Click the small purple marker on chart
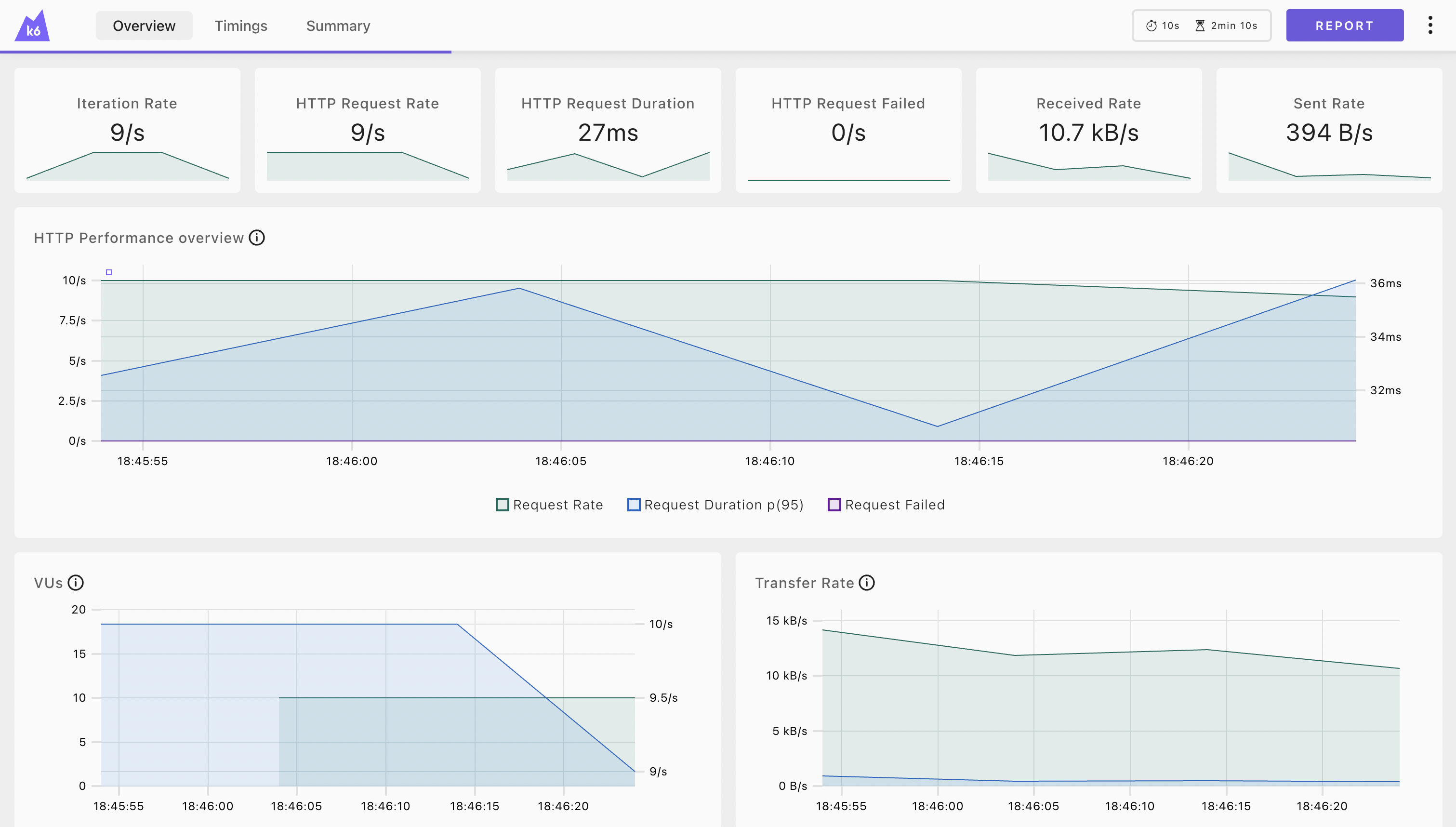Viewport: 1456px width, 827px height. pyautogui.click(x=109, y=273)
